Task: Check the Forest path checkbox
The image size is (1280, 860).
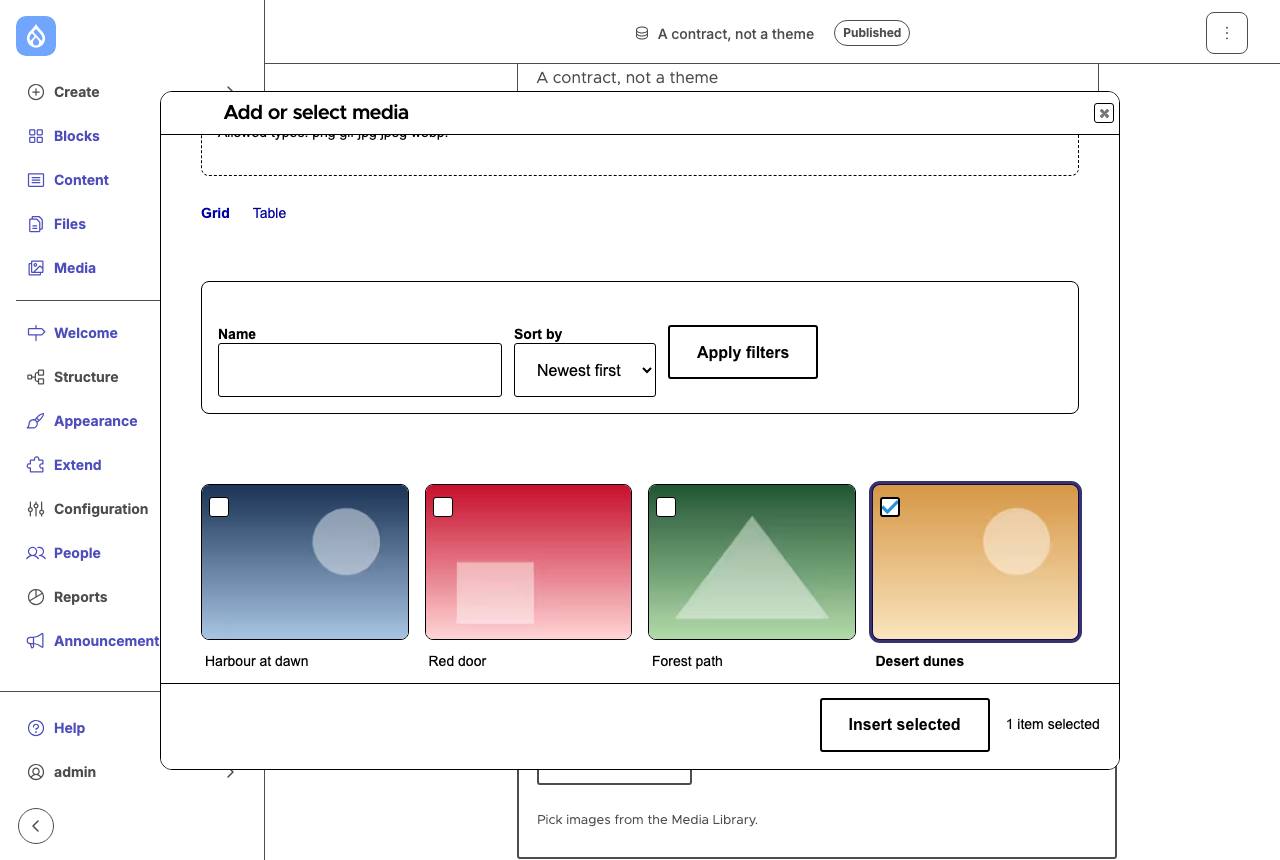Action: click(666, 507)
